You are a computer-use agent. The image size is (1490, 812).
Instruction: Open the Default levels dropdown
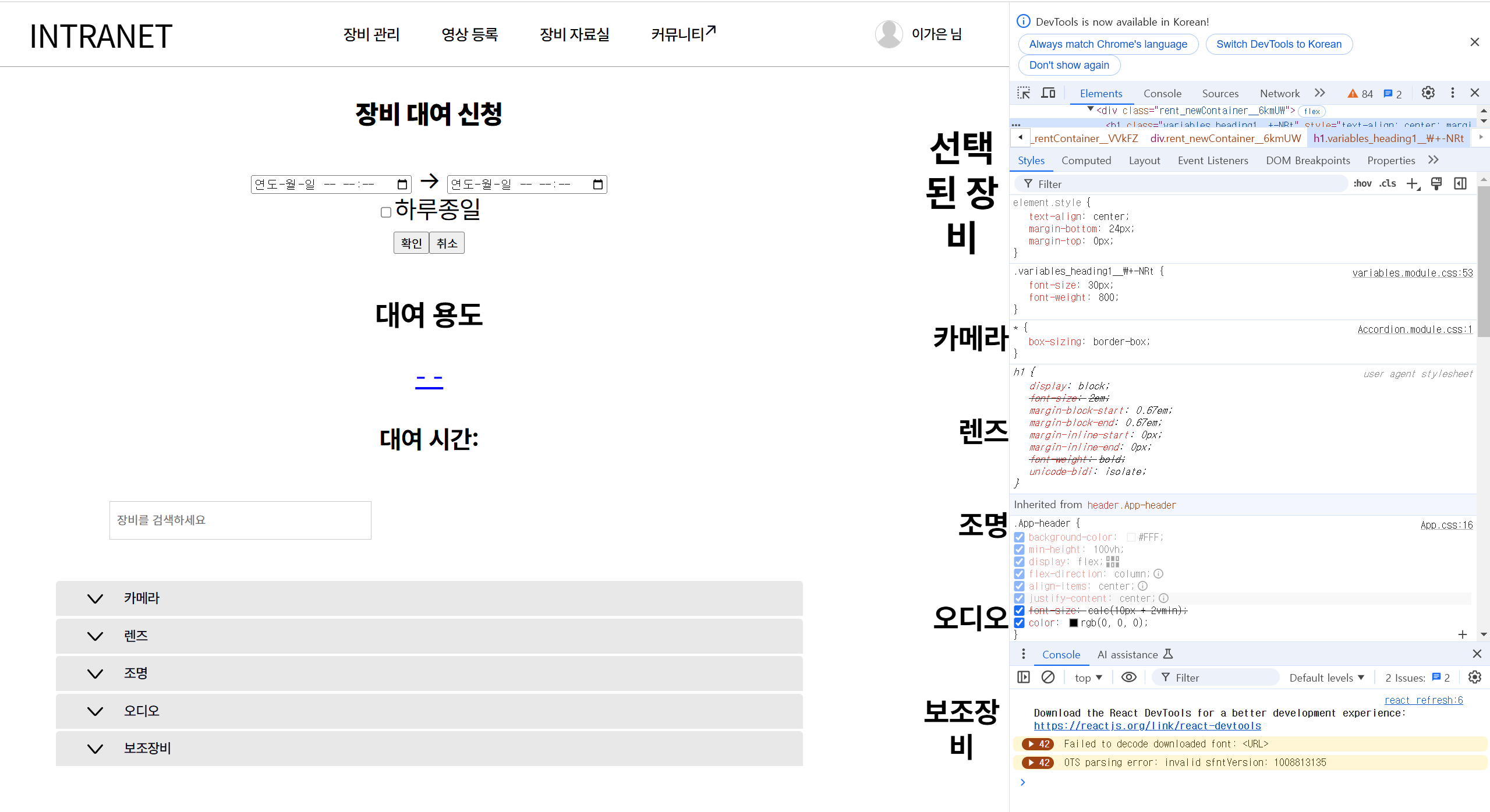click(x=1326, y=678)
